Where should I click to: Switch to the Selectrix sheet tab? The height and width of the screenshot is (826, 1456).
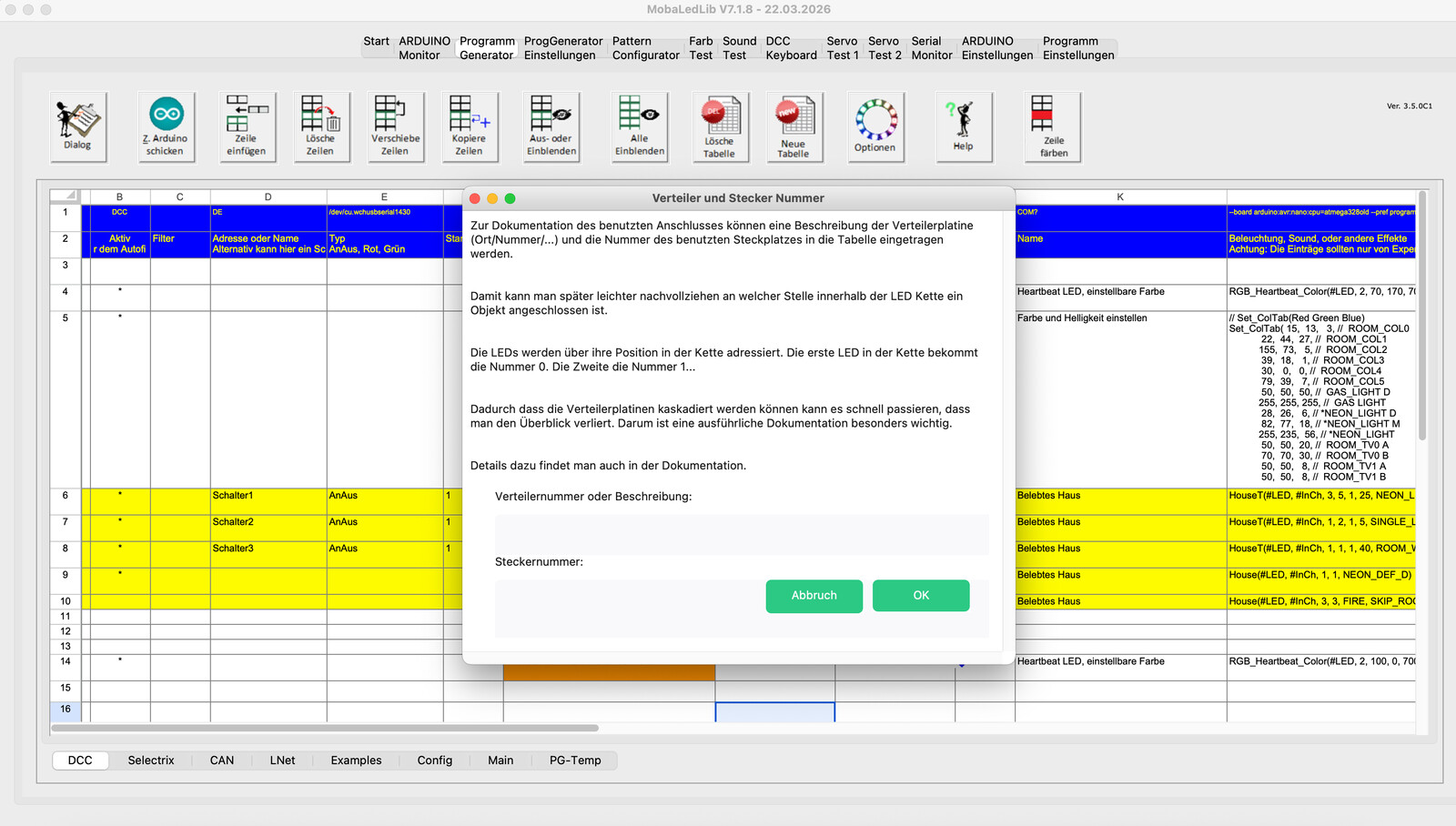coord(151,761)
